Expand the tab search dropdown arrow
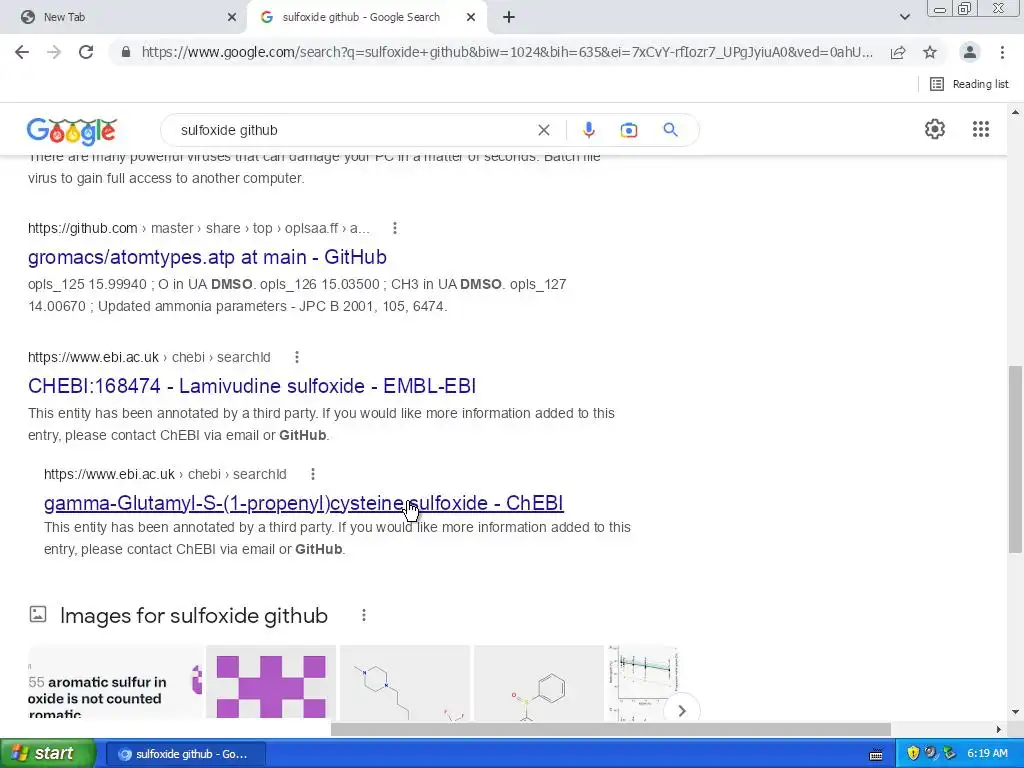The image size is (1024, 768). click(904, 17)
